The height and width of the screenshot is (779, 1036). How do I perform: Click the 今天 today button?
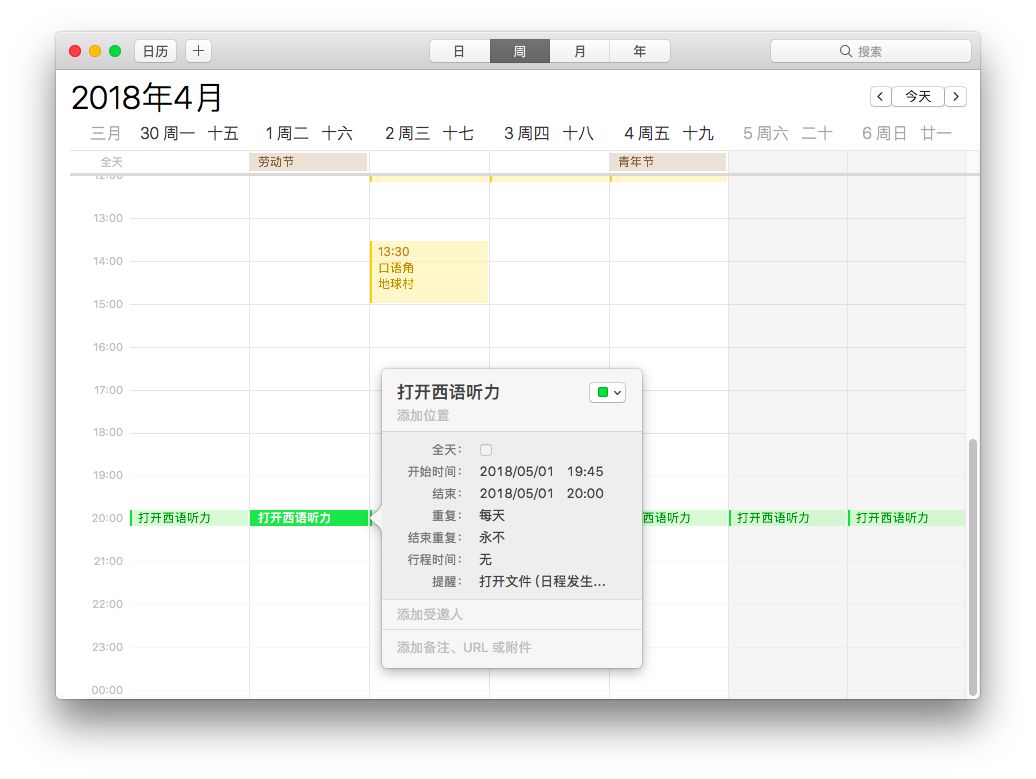pyautogui.click(x=918, y=96)
